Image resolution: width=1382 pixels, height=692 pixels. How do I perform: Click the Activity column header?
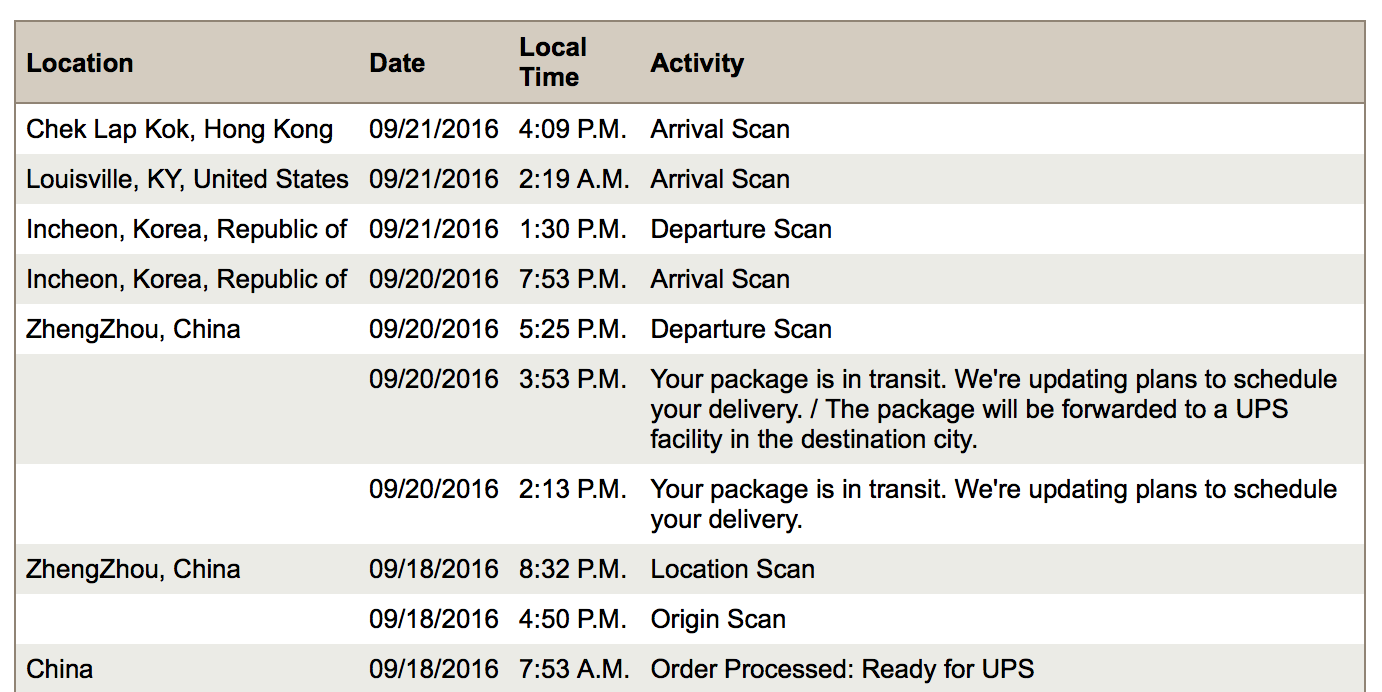(x=697, y=63)
